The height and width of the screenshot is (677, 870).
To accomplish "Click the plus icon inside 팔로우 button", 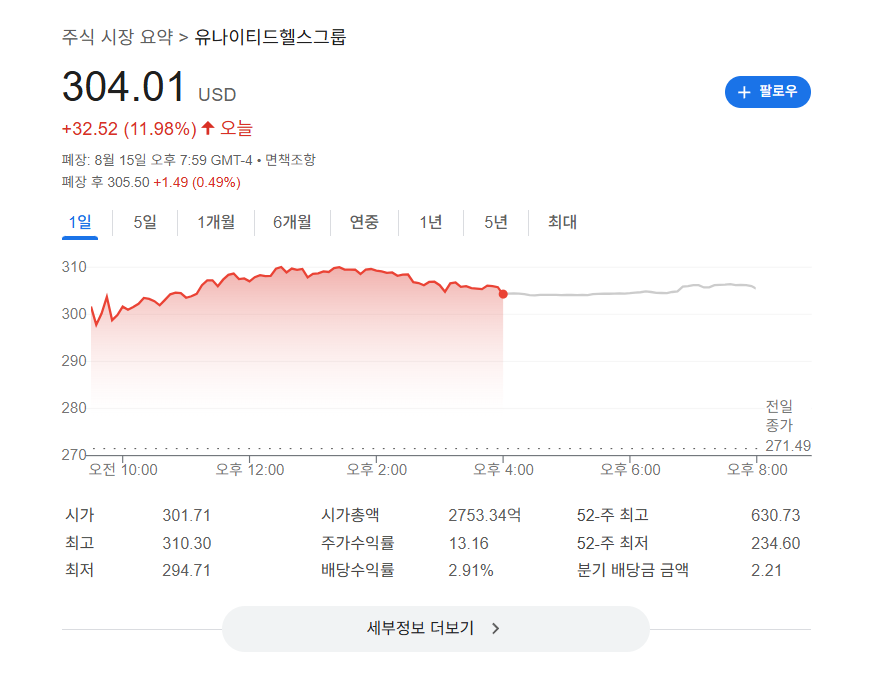I will click(x=744, y=92).
